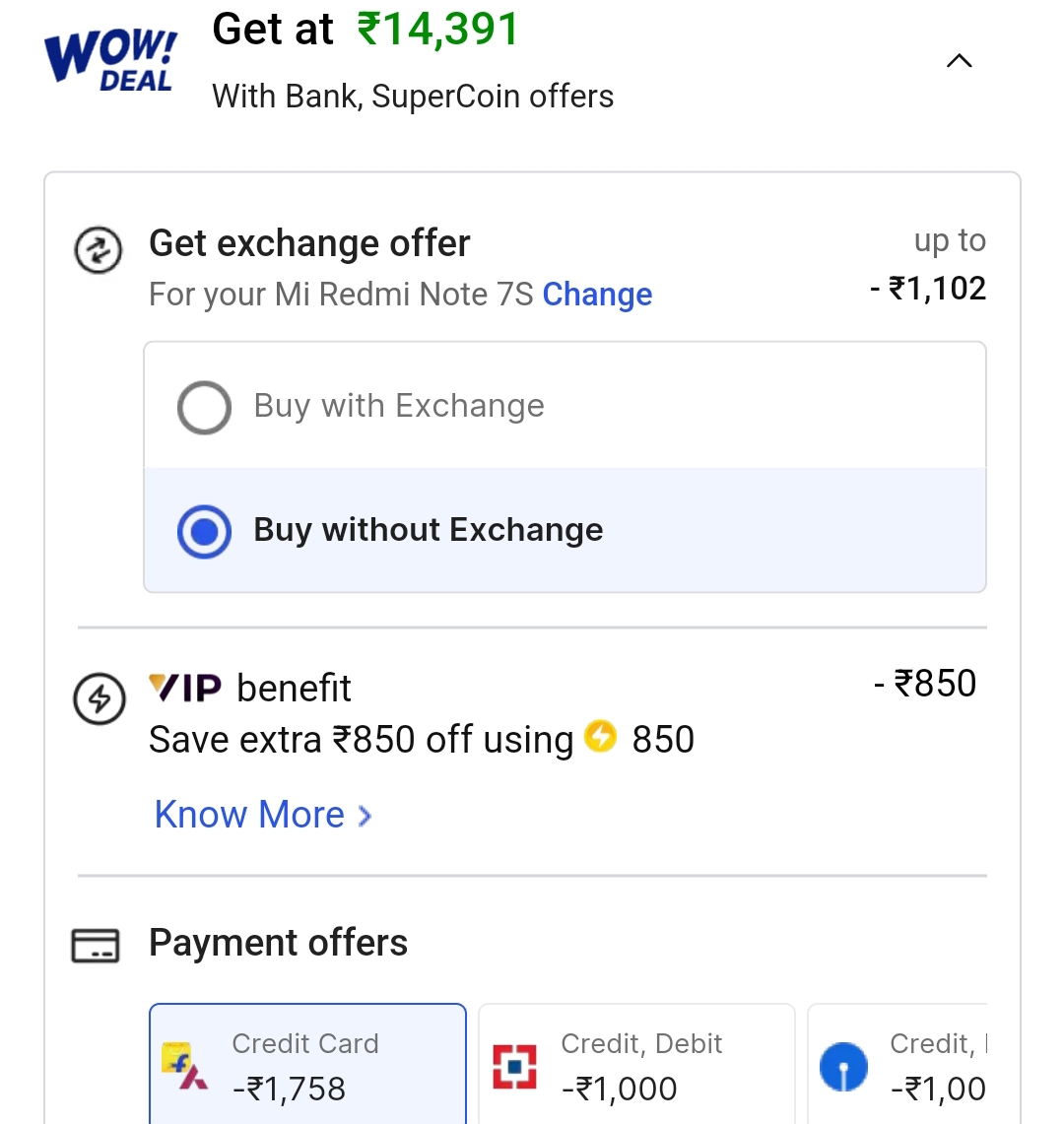Click the yellow SuperCoin icon

(x=600, y=736)
